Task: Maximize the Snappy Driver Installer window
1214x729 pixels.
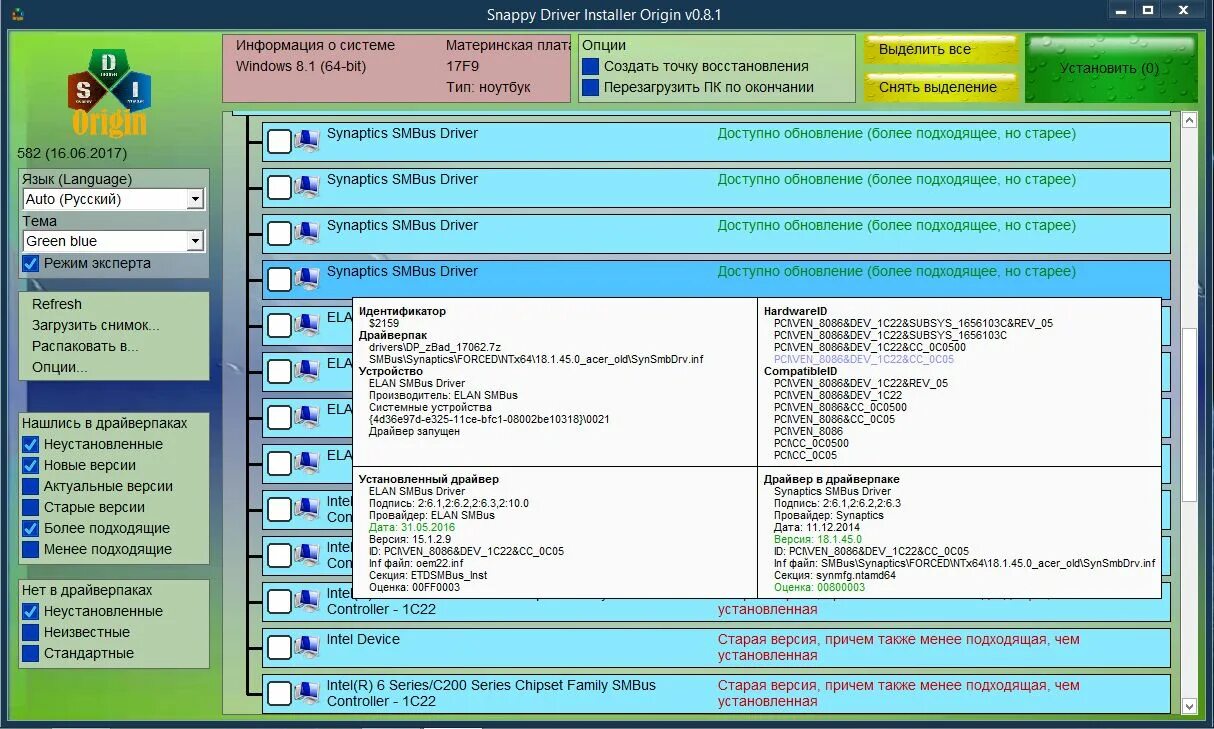Action: pyautogui.click(x=1148, y=10)
